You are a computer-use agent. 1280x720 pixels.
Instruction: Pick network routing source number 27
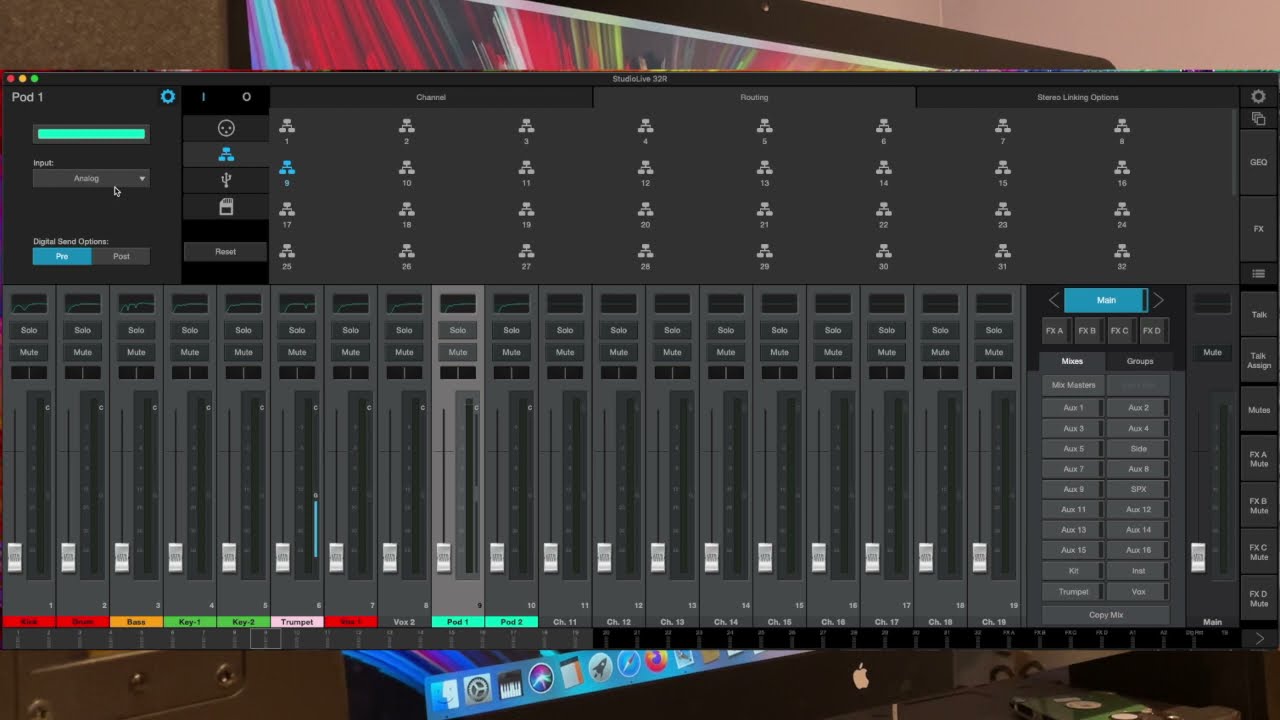click(526, 258)
